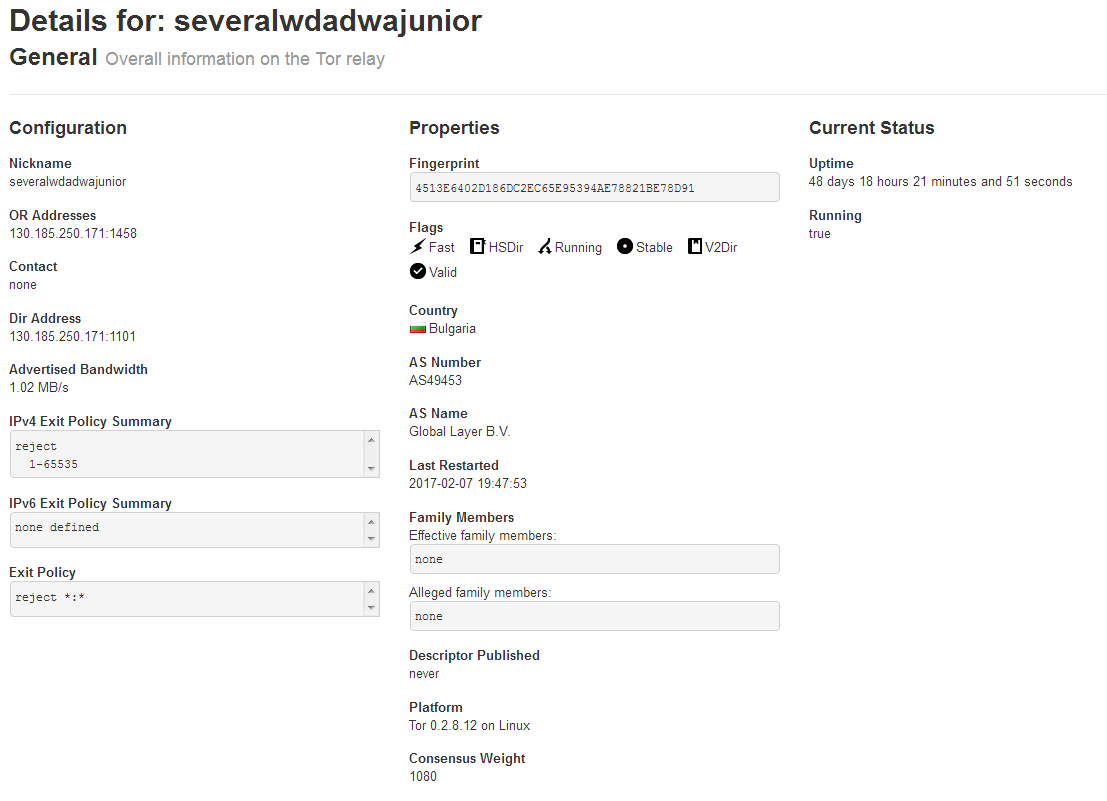Screen dimensions: 1107x801
Task: Click the Valid flag checkmark icon
Action: click(418, 271)
